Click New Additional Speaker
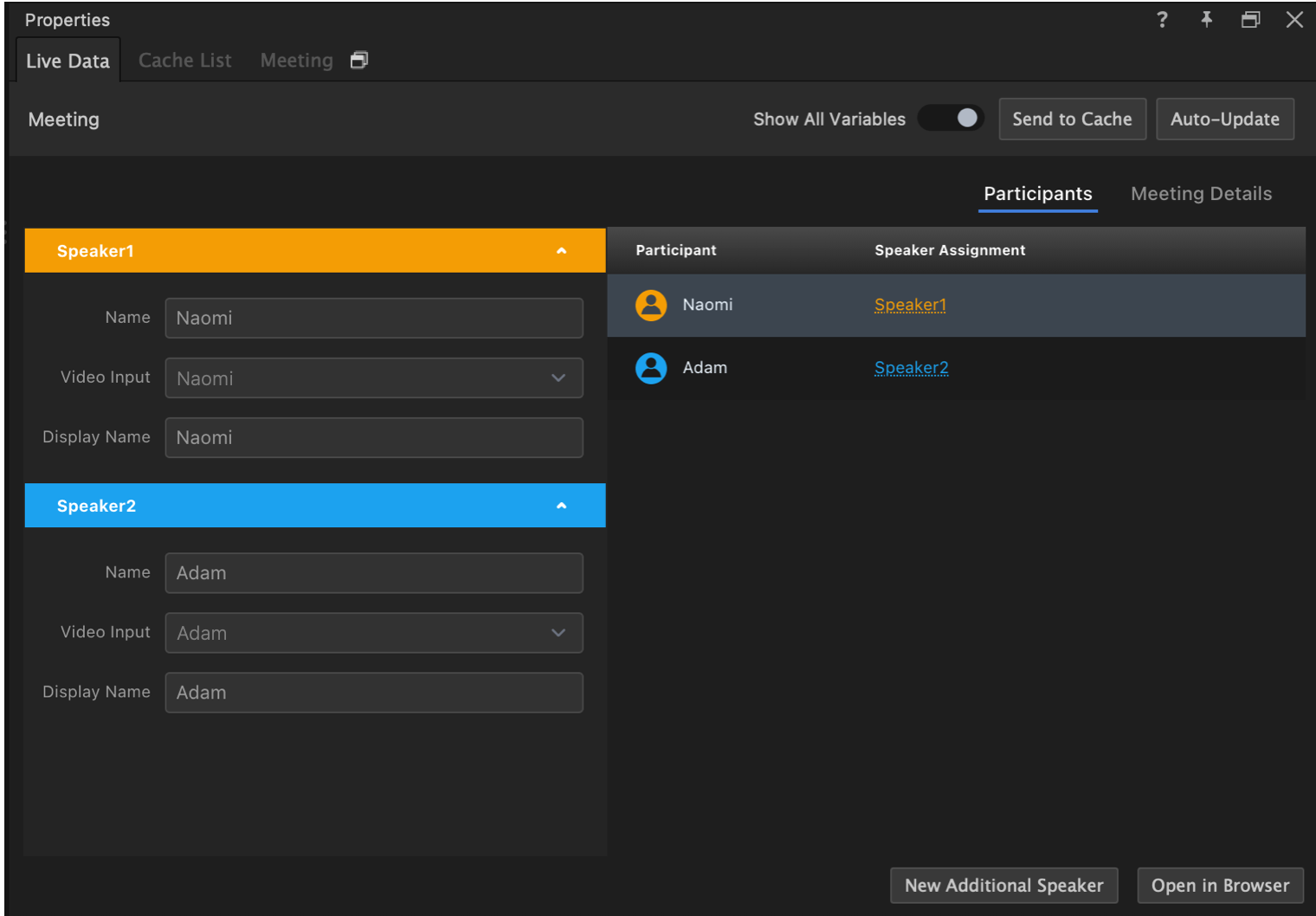 1003,885
